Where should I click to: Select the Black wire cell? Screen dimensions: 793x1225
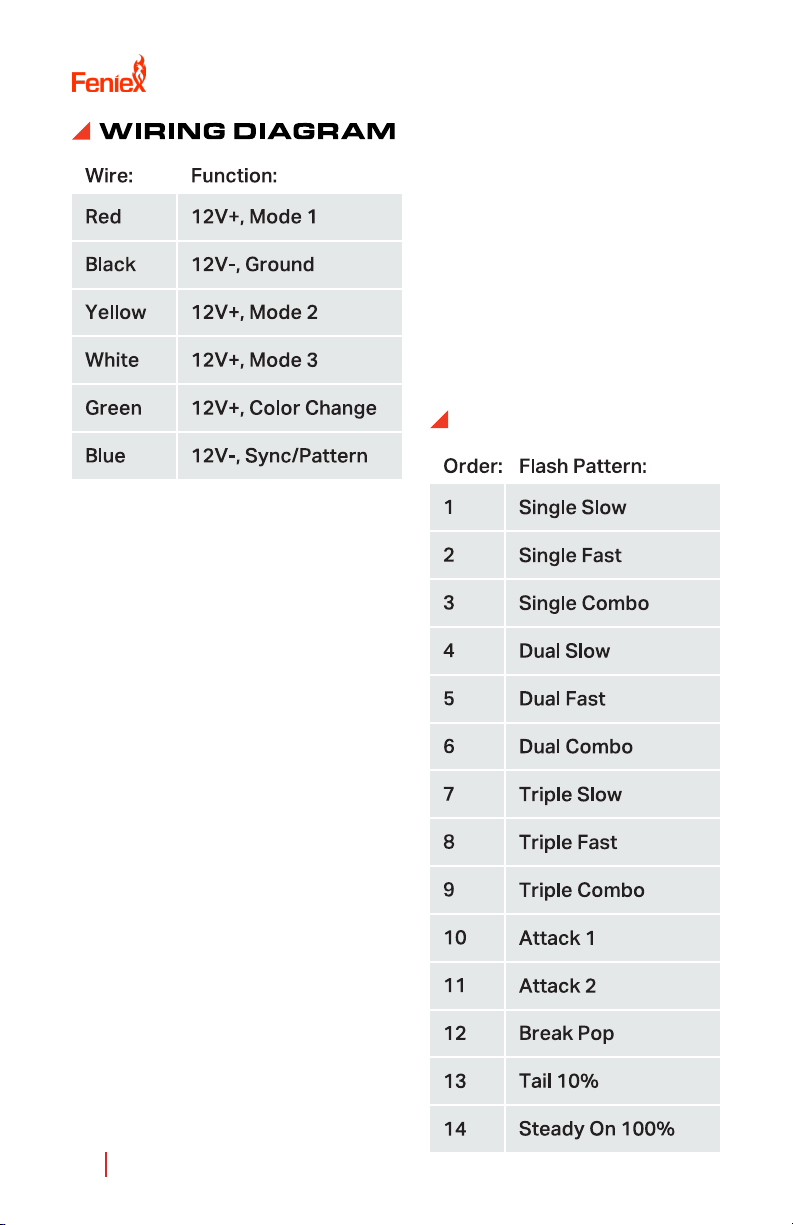[110, 265]
